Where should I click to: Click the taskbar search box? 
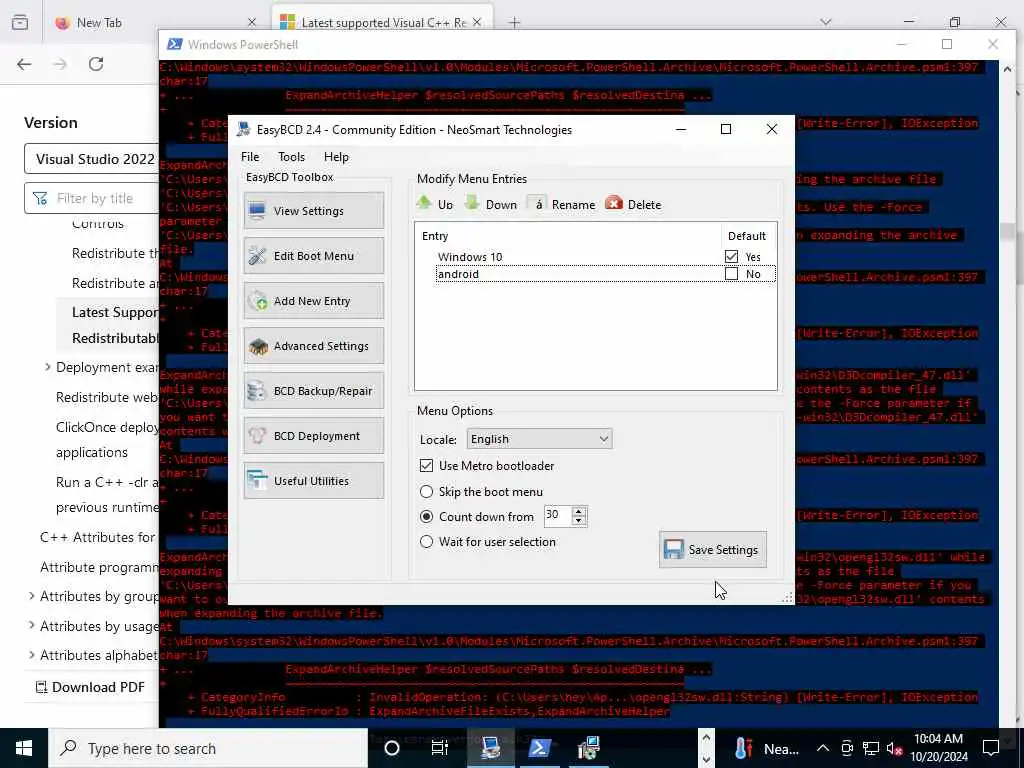point(209,748)
